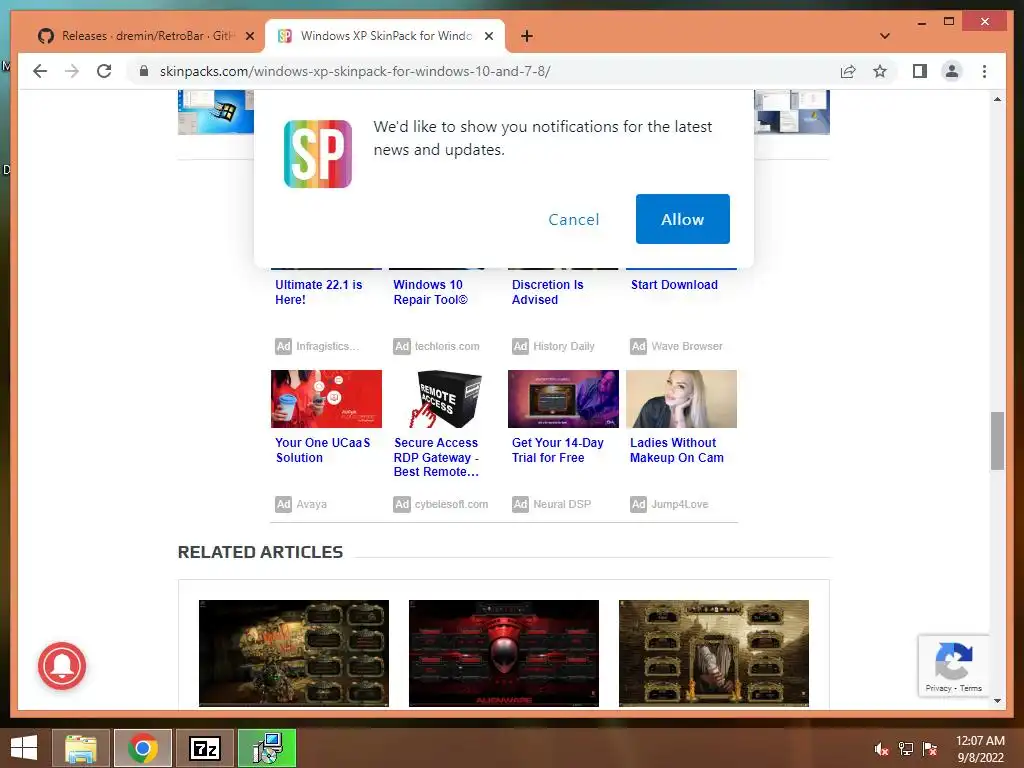Open Your One UCaaS Solution link
This screenshot has width=1024, height=768.
pyautogui.click(x=323, y=450)
